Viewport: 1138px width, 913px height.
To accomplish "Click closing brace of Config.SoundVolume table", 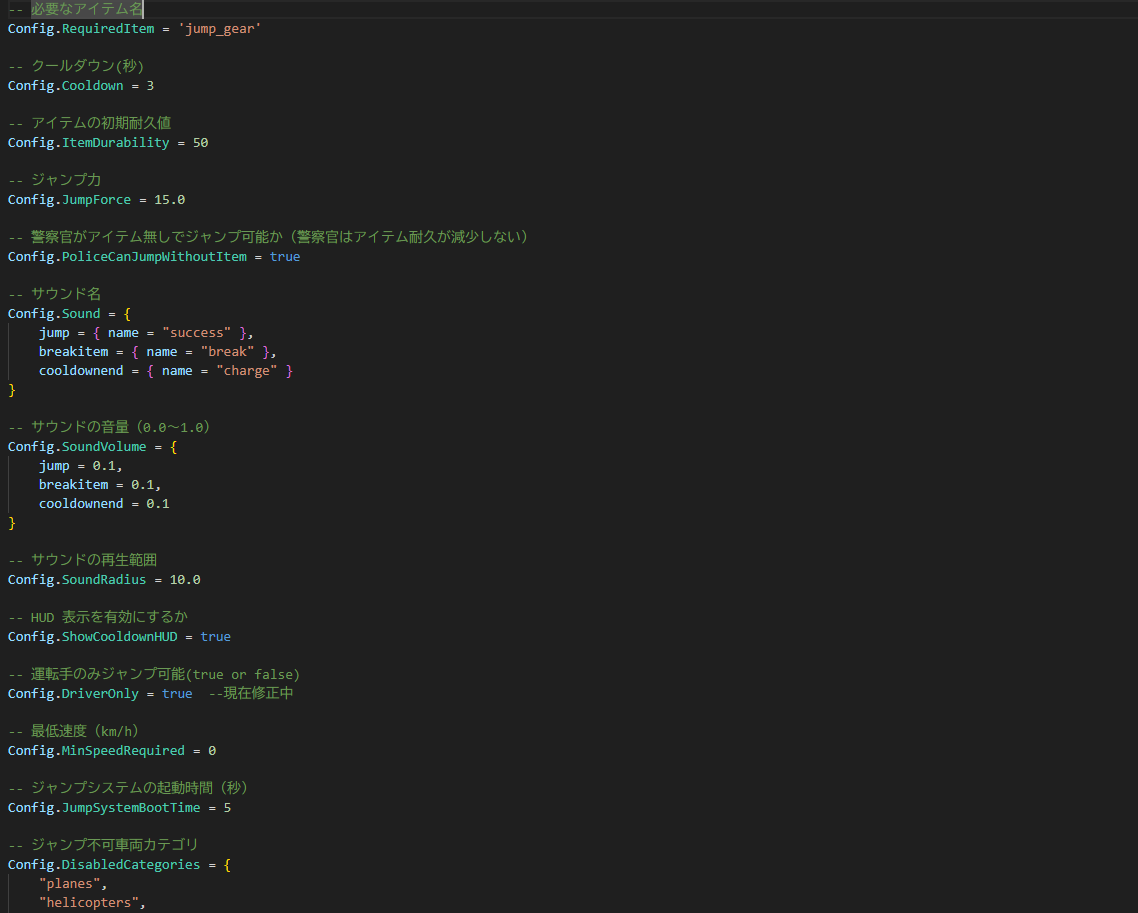I will pyautogui.click(x=12, y=523).
